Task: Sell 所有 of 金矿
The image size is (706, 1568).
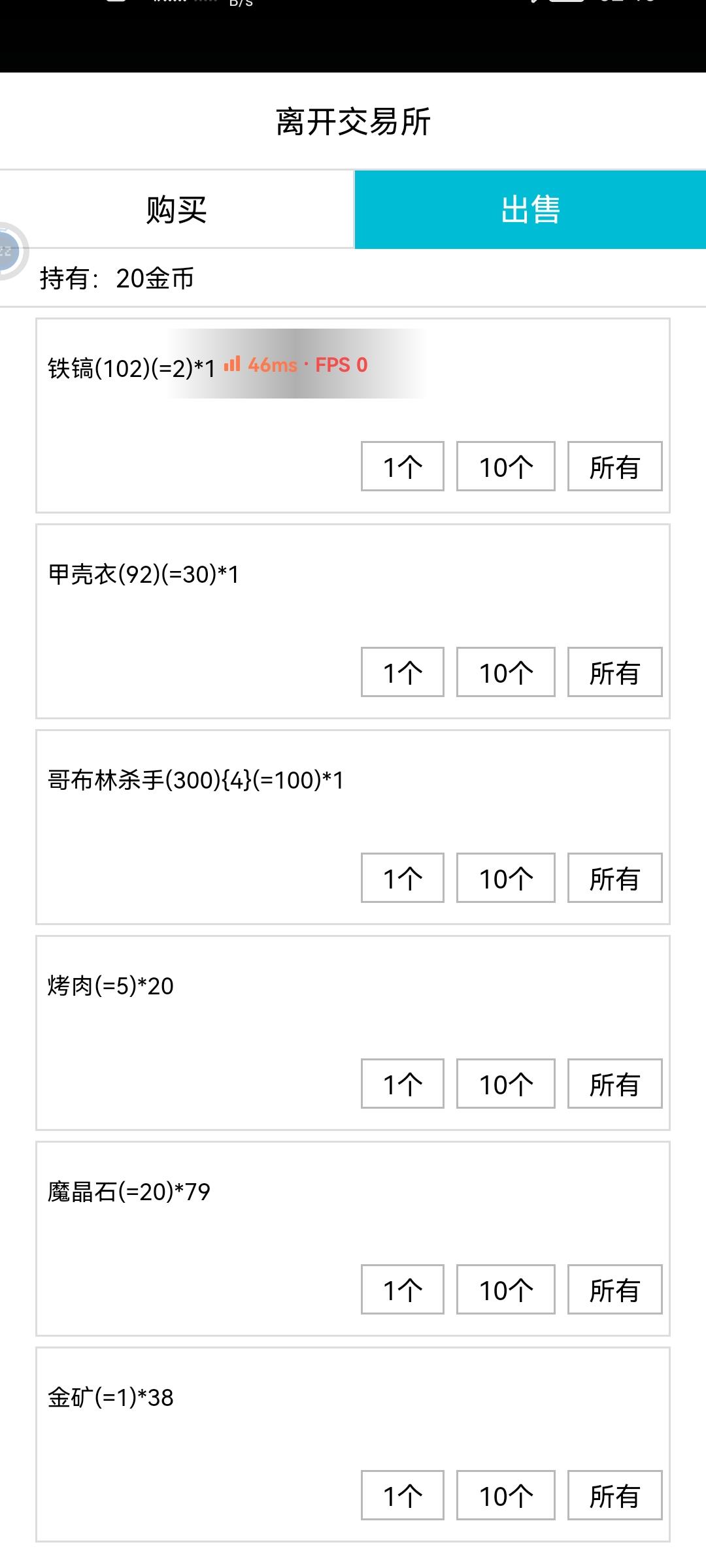Action: [614, 1495]
